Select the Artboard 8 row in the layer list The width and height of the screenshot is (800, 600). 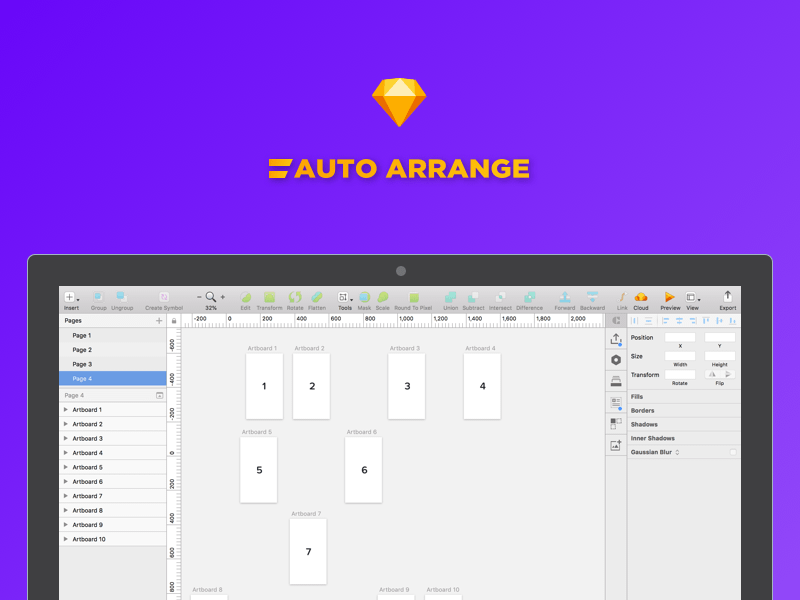pos(113,510)
